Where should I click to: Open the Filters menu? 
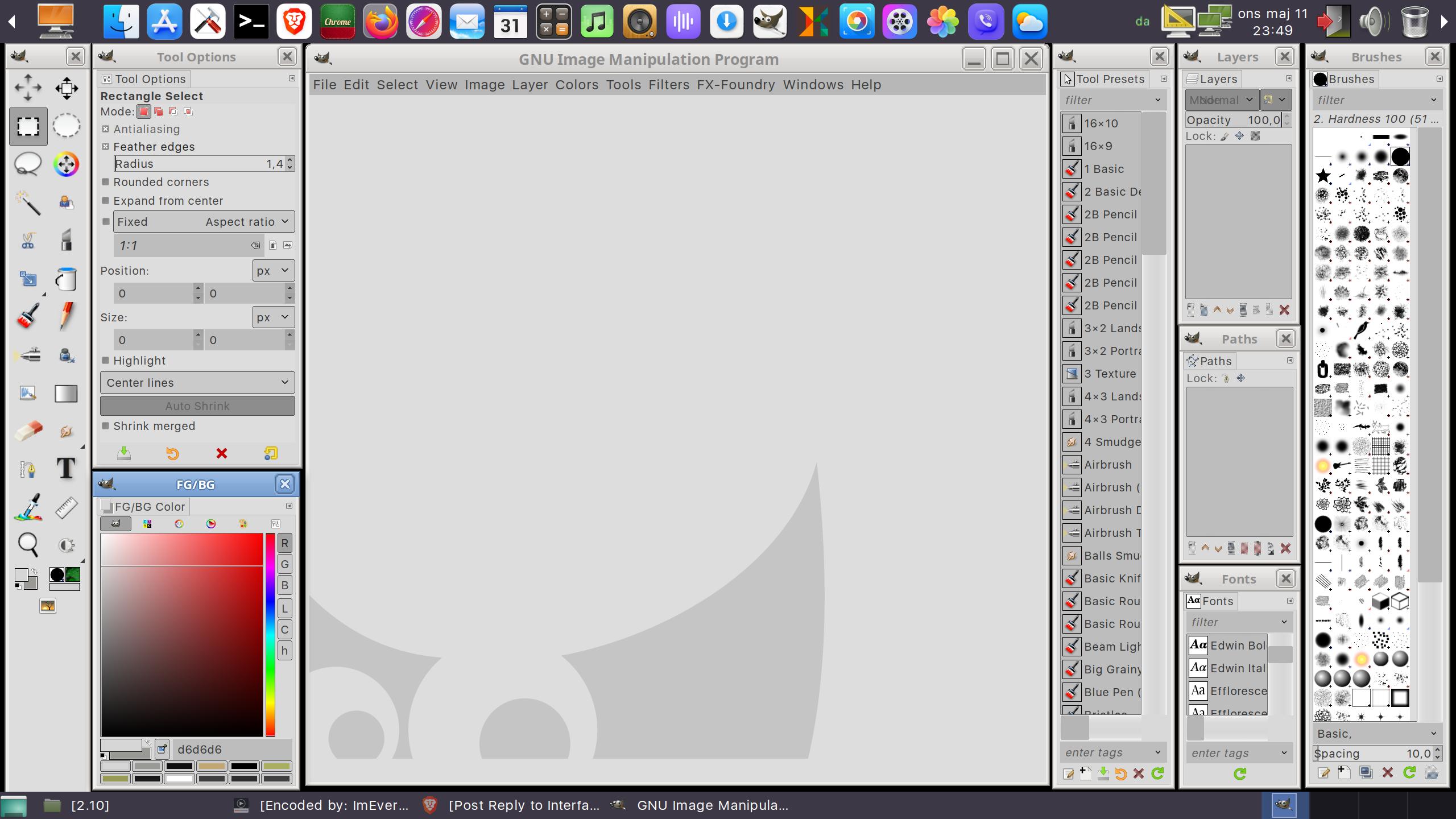point(668,85)
